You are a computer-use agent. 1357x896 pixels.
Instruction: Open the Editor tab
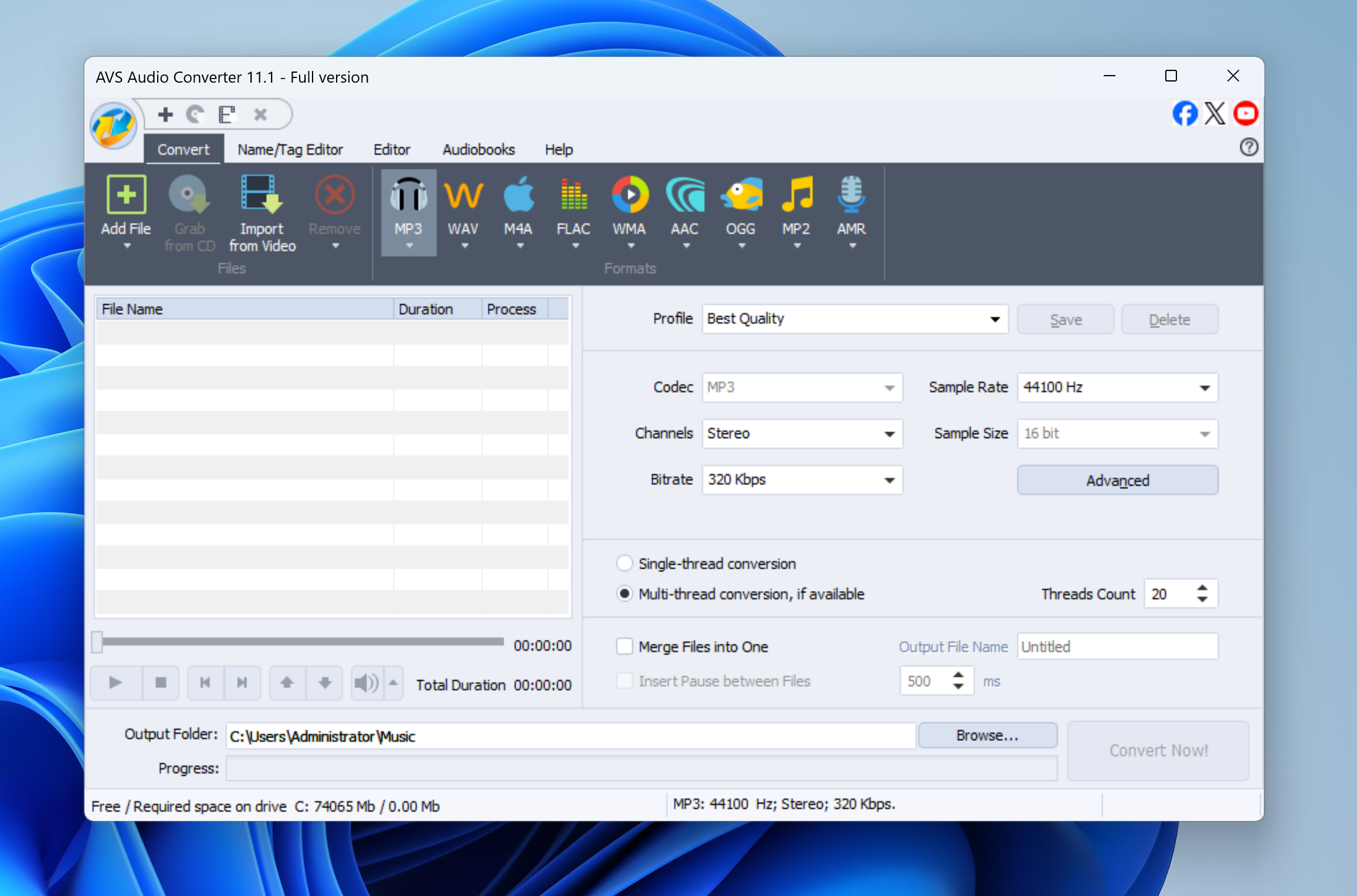click(392, 150)
